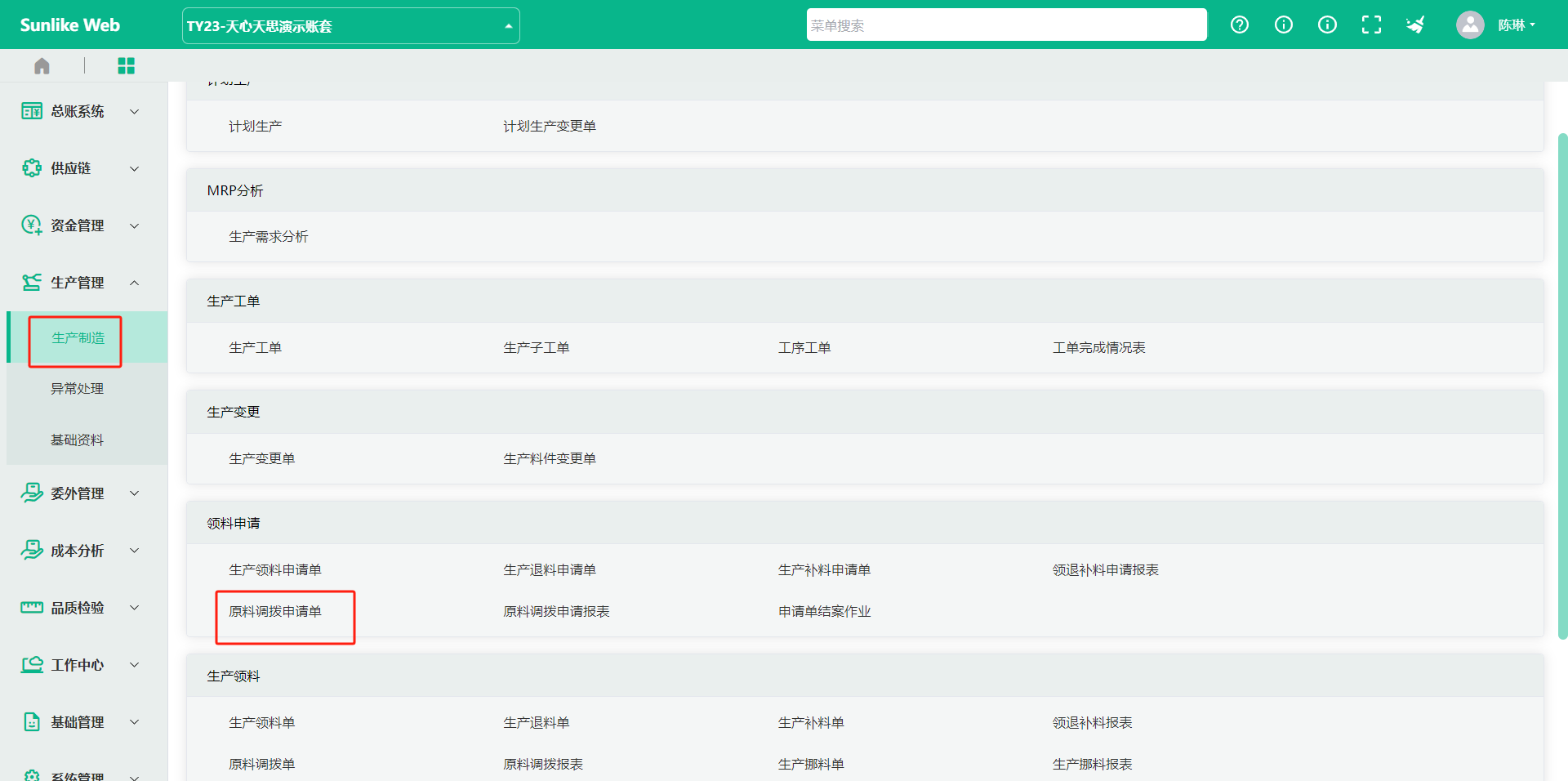The width and height of the screenshot is (1568, 781).
Task: Click the 总账系统 ledger icon
Action: [x=32, y=111]
